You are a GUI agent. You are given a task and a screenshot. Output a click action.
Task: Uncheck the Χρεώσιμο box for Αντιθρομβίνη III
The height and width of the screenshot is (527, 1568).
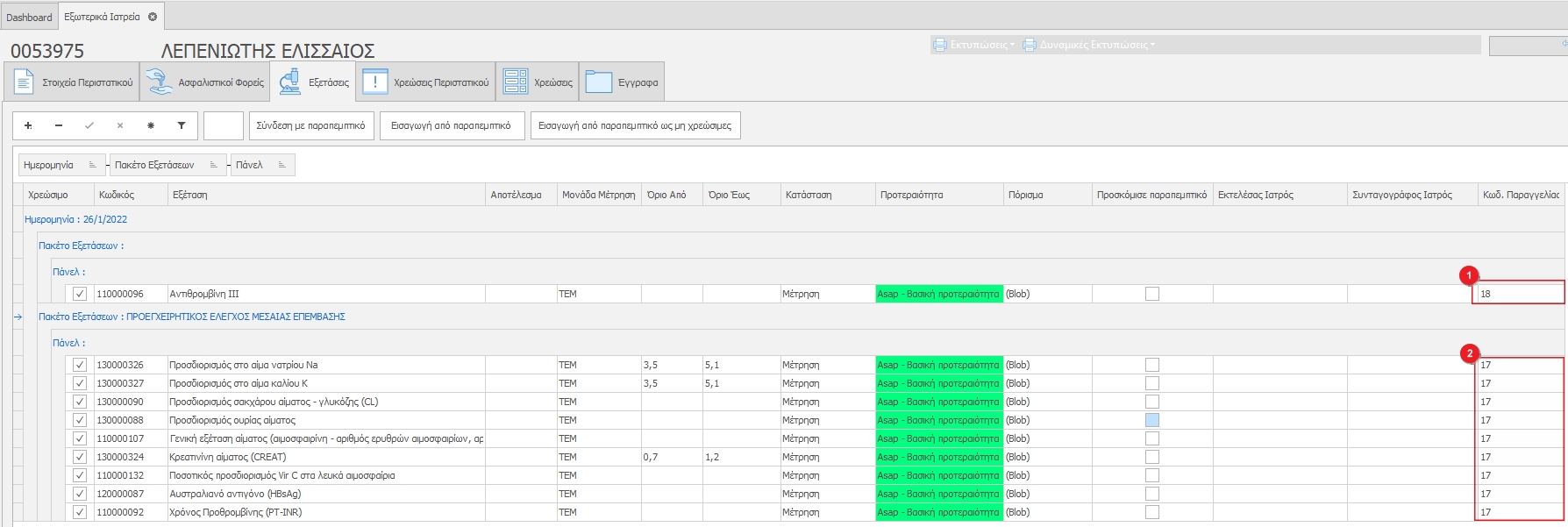tap(80, 294)
